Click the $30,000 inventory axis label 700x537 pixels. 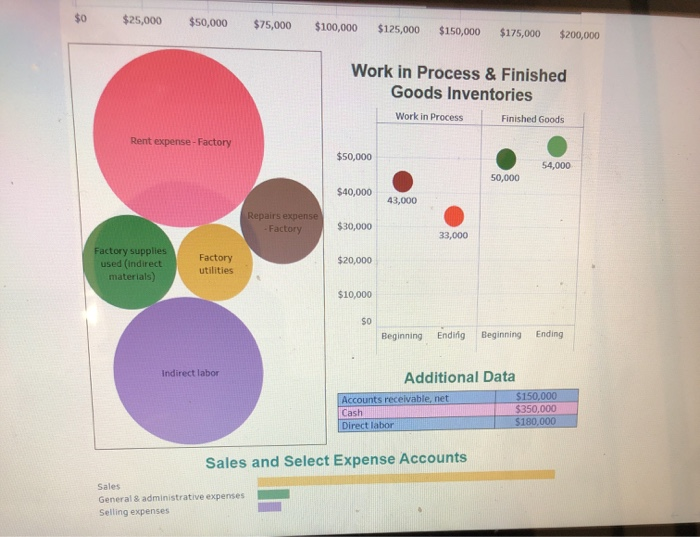point(354,226)
